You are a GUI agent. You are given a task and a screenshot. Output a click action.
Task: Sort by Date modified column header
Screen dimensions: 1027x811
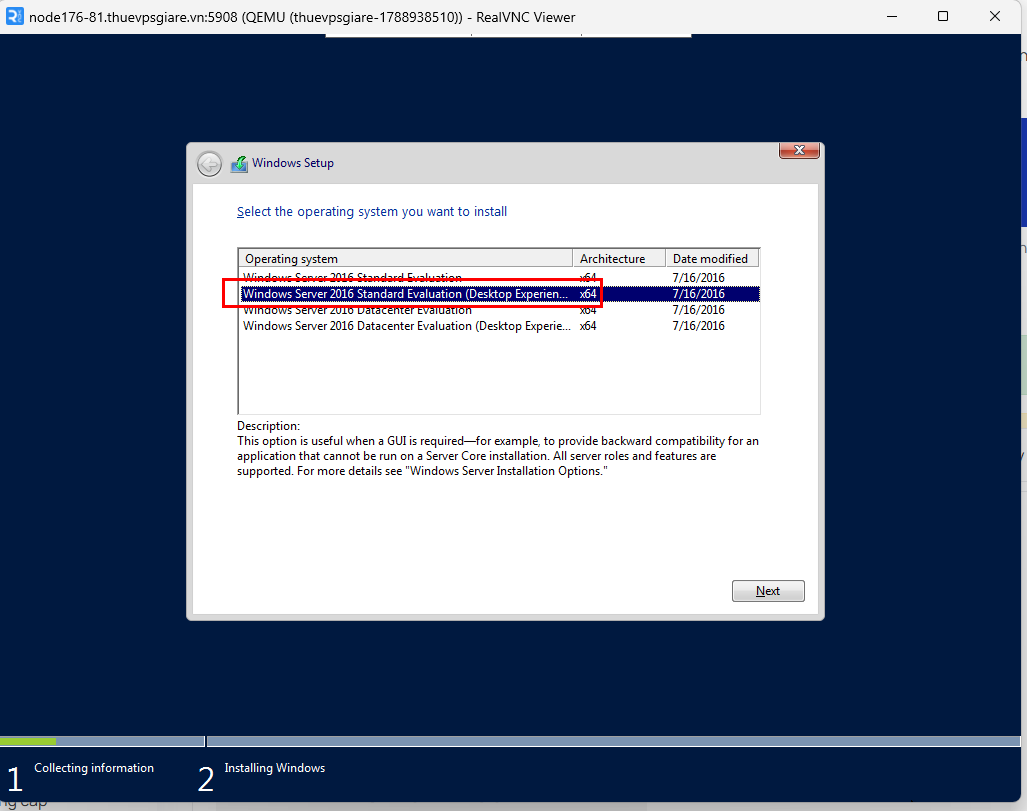(712, 258)
